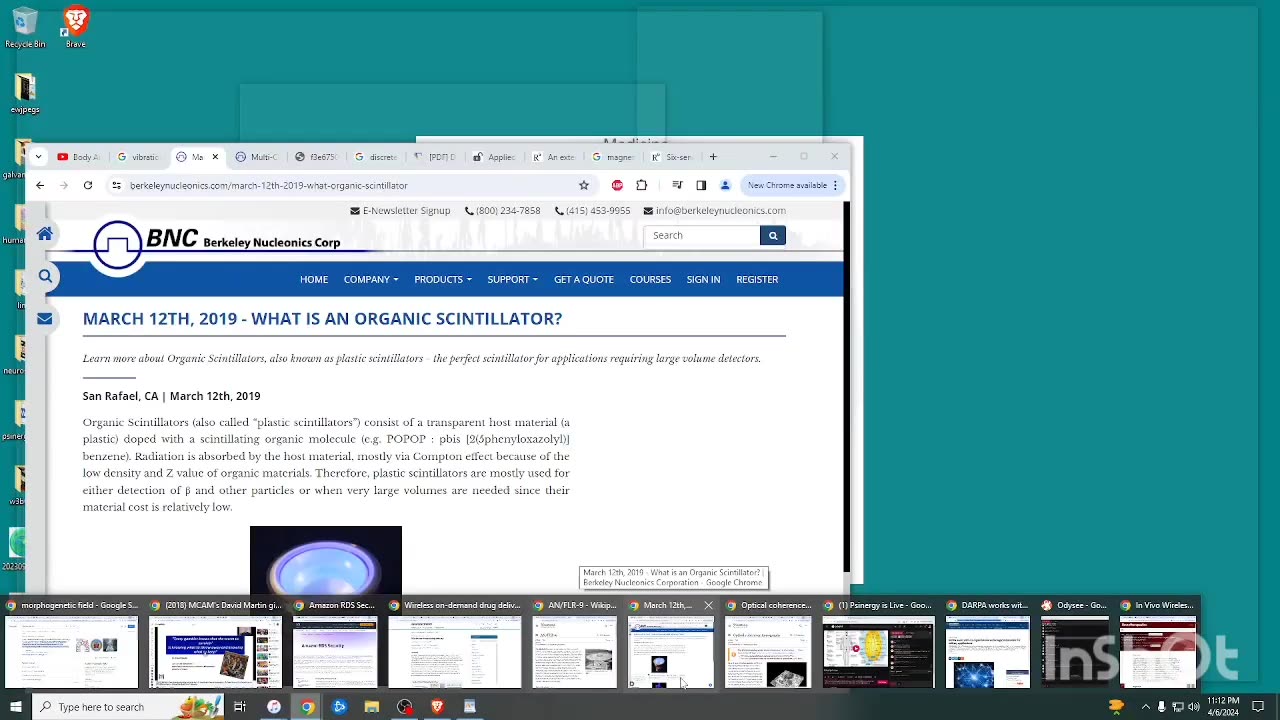1280x720 pixels.
Task: Switch to the 'f3e675' tab
Action: coord(316,157)
